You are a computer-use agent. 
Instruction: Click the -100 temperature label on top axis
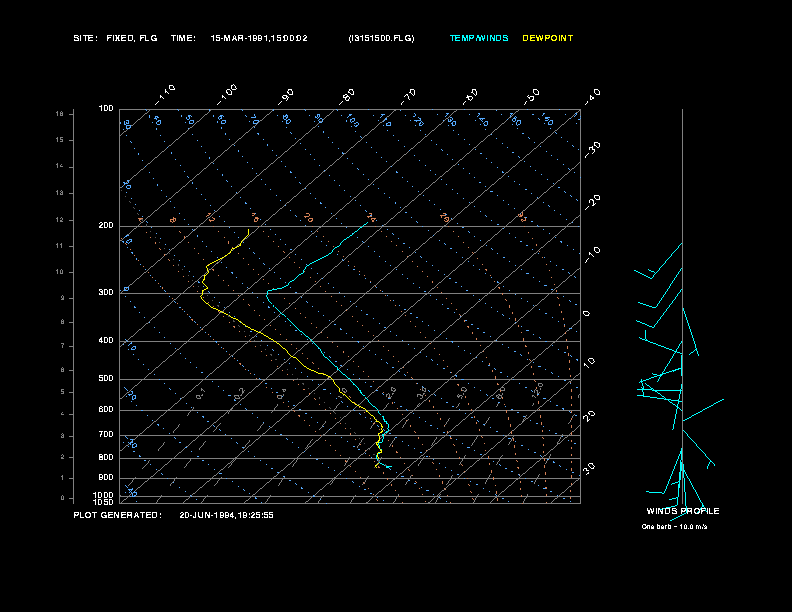coord(226,94)
